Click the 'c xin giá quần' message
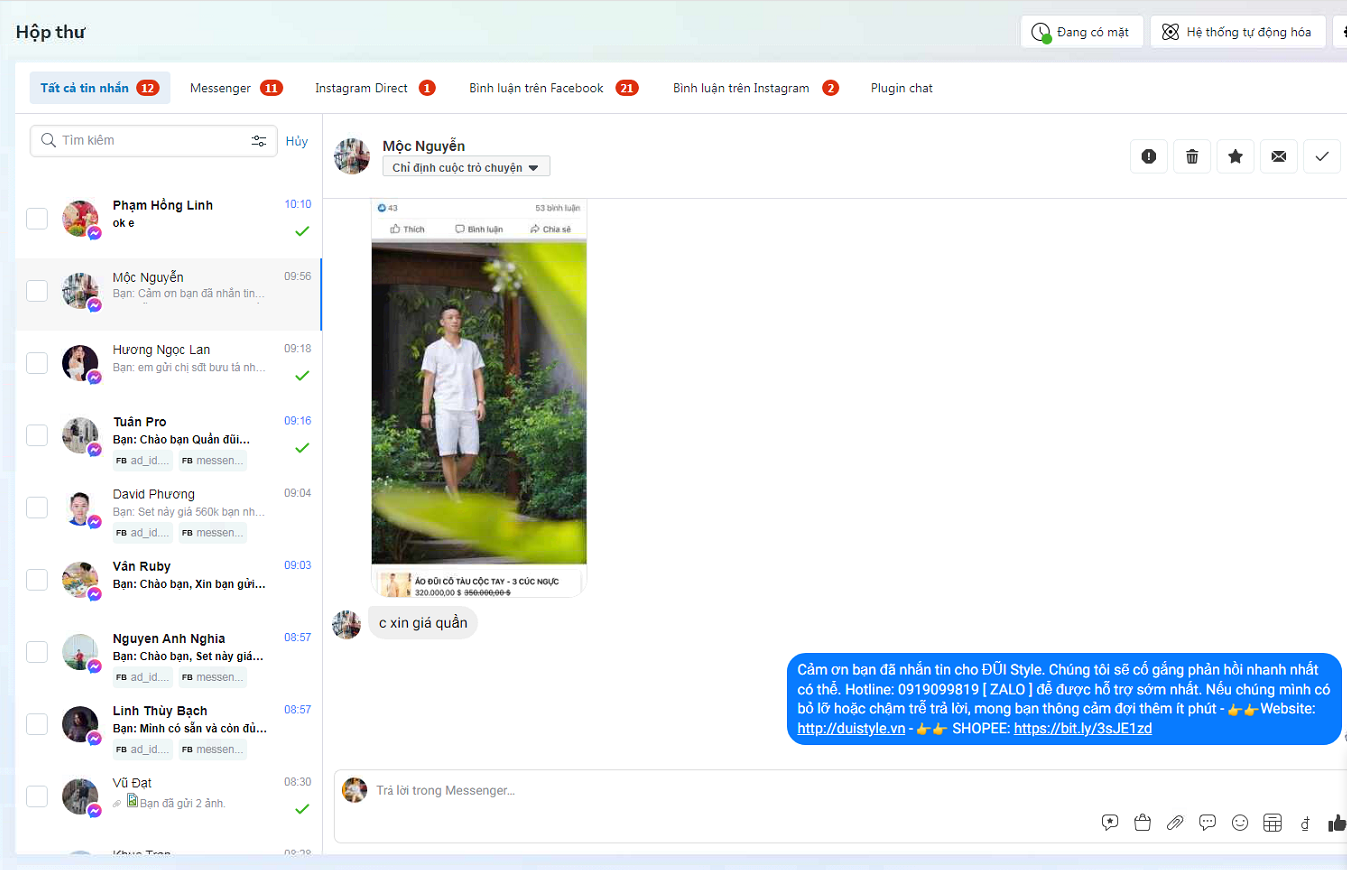The image size is (1347, 870). click(423, 623)
